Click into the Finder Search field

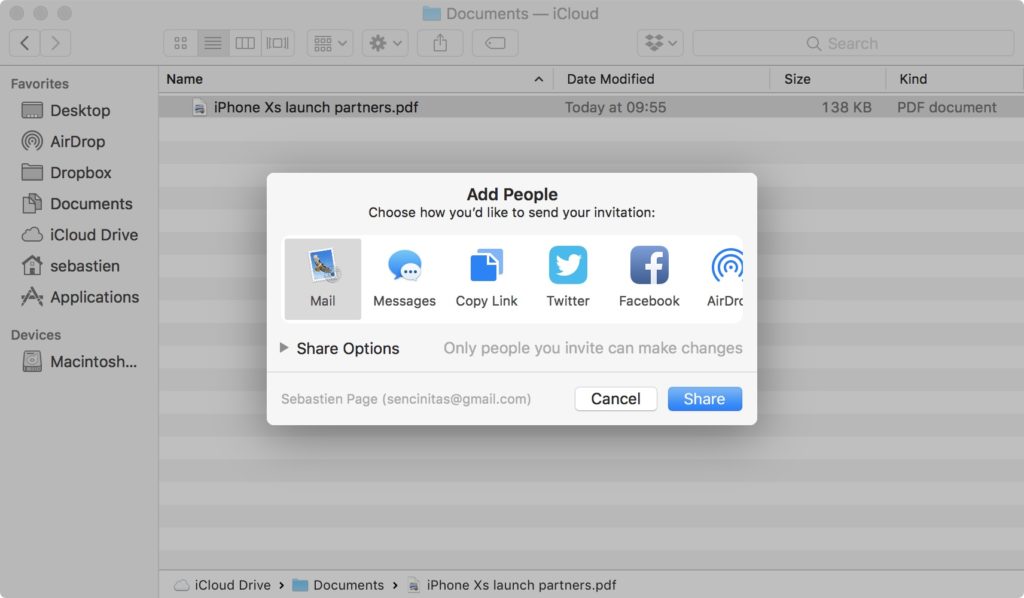(x=853, y=43)
